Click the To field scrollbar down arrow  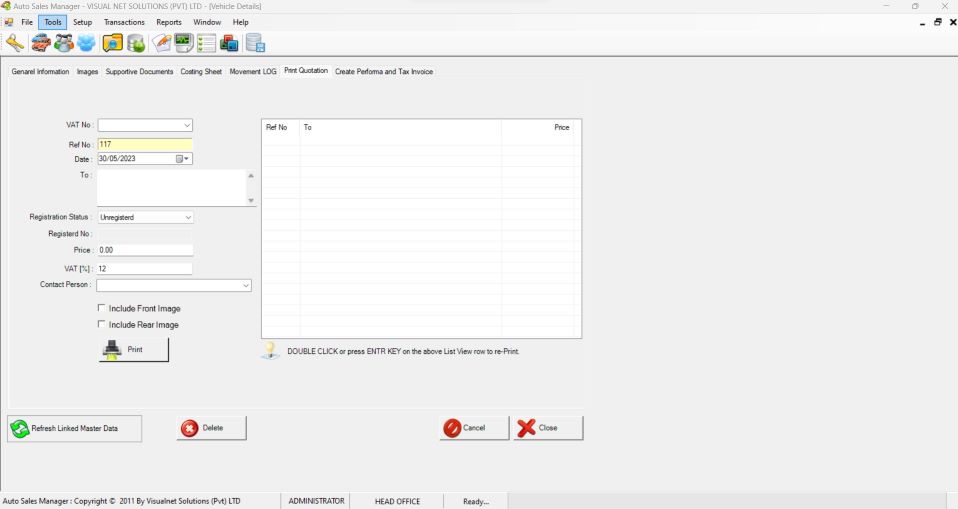250,200
